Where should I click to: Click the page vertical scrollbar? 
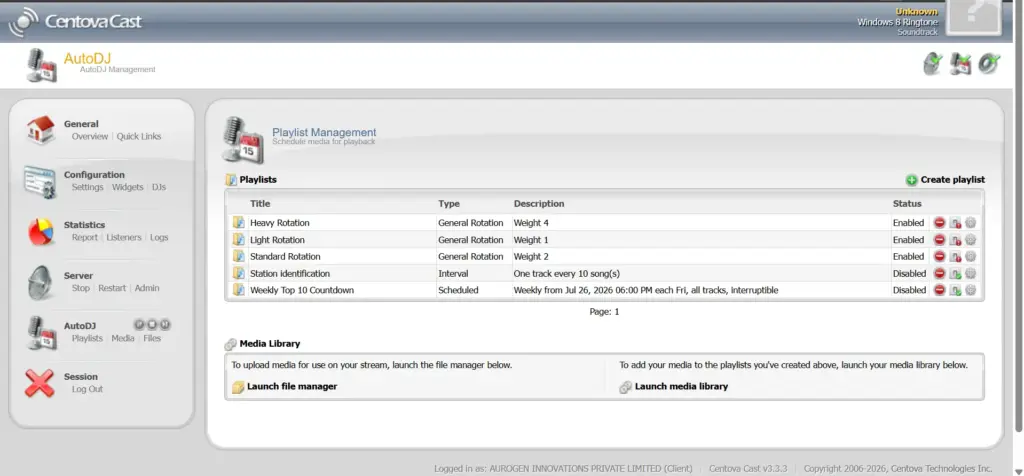pos(1019,215)
